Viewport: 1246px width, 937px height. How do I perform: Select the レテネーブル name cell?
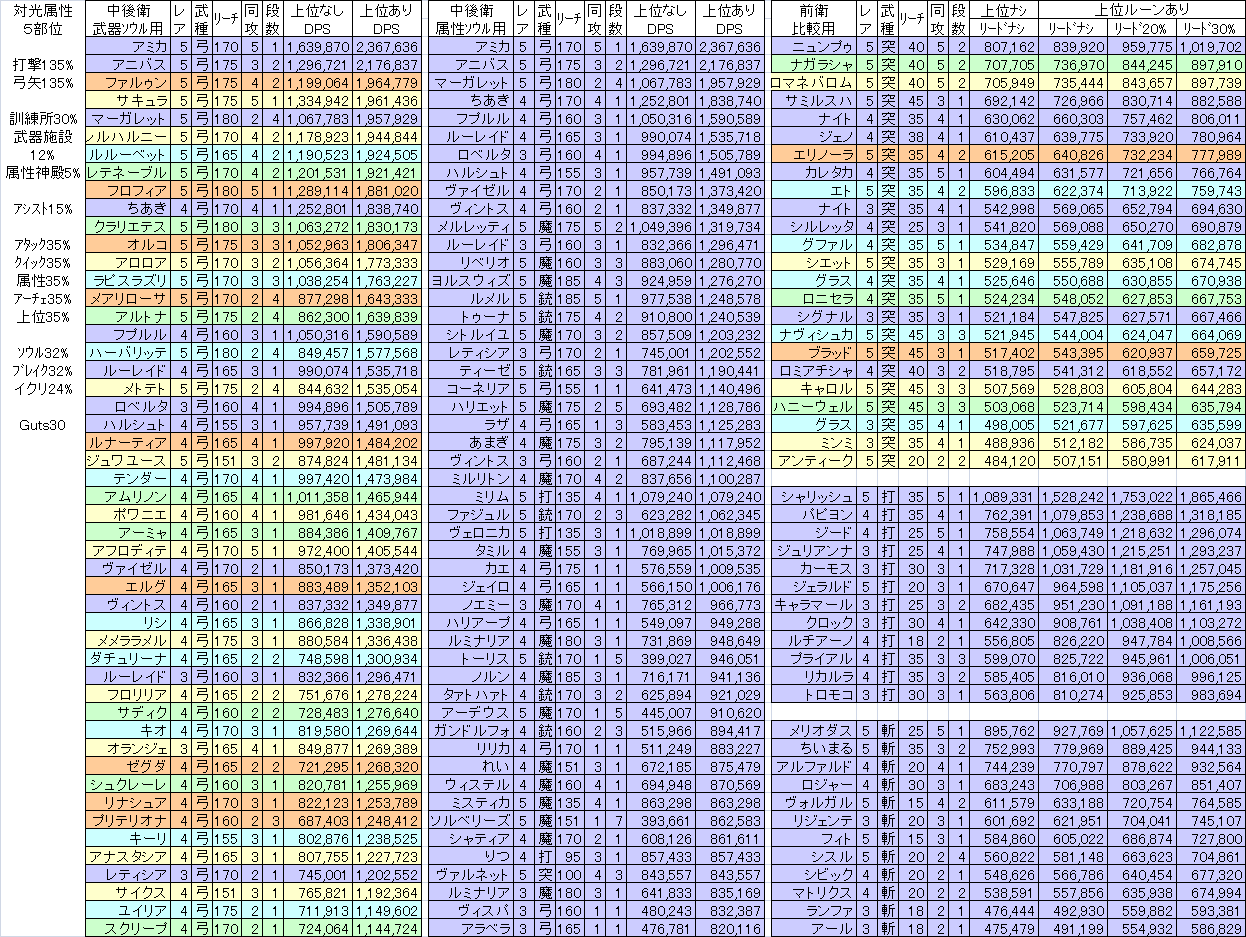click(128, 173)
